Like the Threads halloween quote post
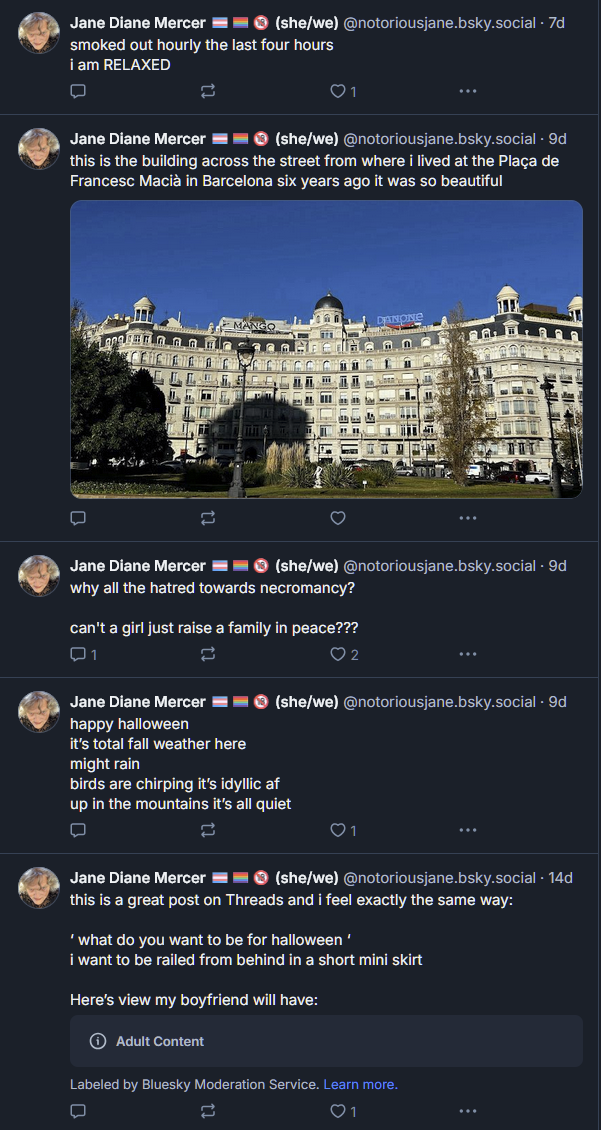The width and height of the screenshot is (601, 1130). coord(338,1111)
